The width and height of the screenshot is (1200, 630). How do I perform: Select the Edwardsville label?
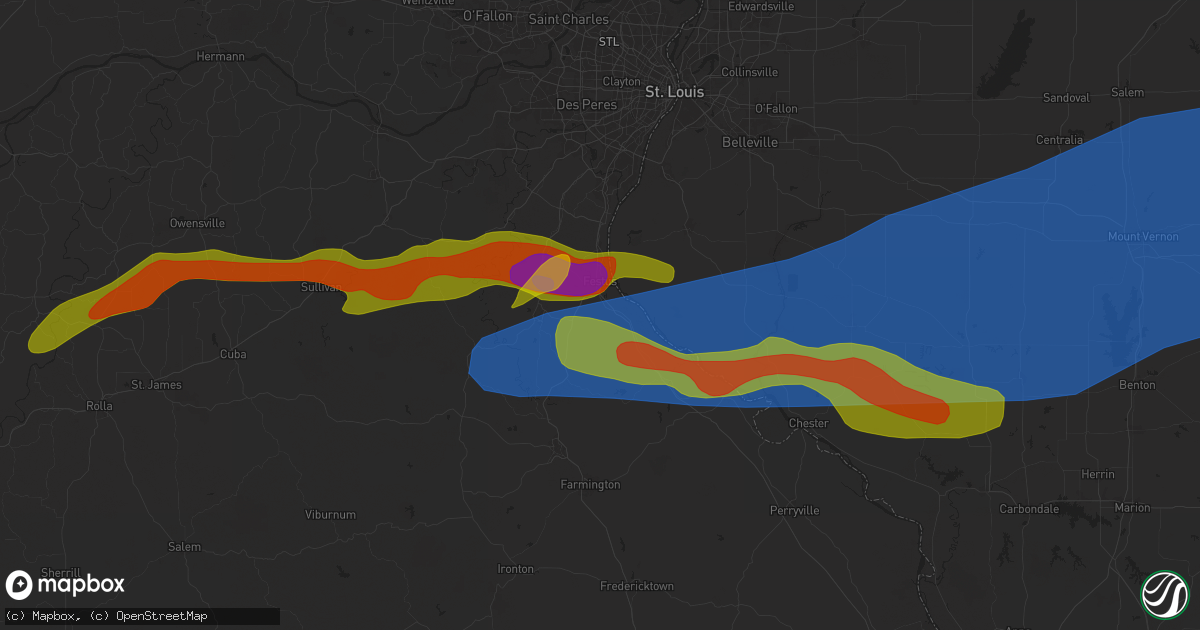761,6
